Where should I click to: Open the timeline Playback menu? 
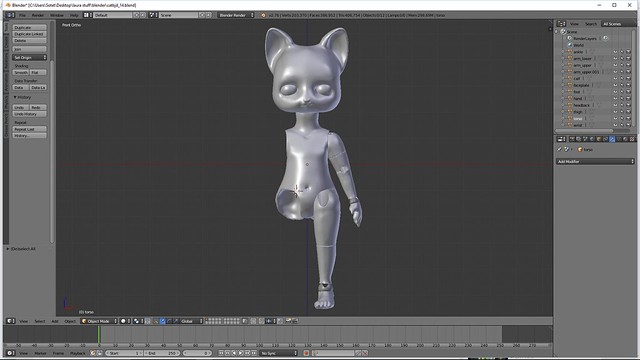click(x=78, y=353)
